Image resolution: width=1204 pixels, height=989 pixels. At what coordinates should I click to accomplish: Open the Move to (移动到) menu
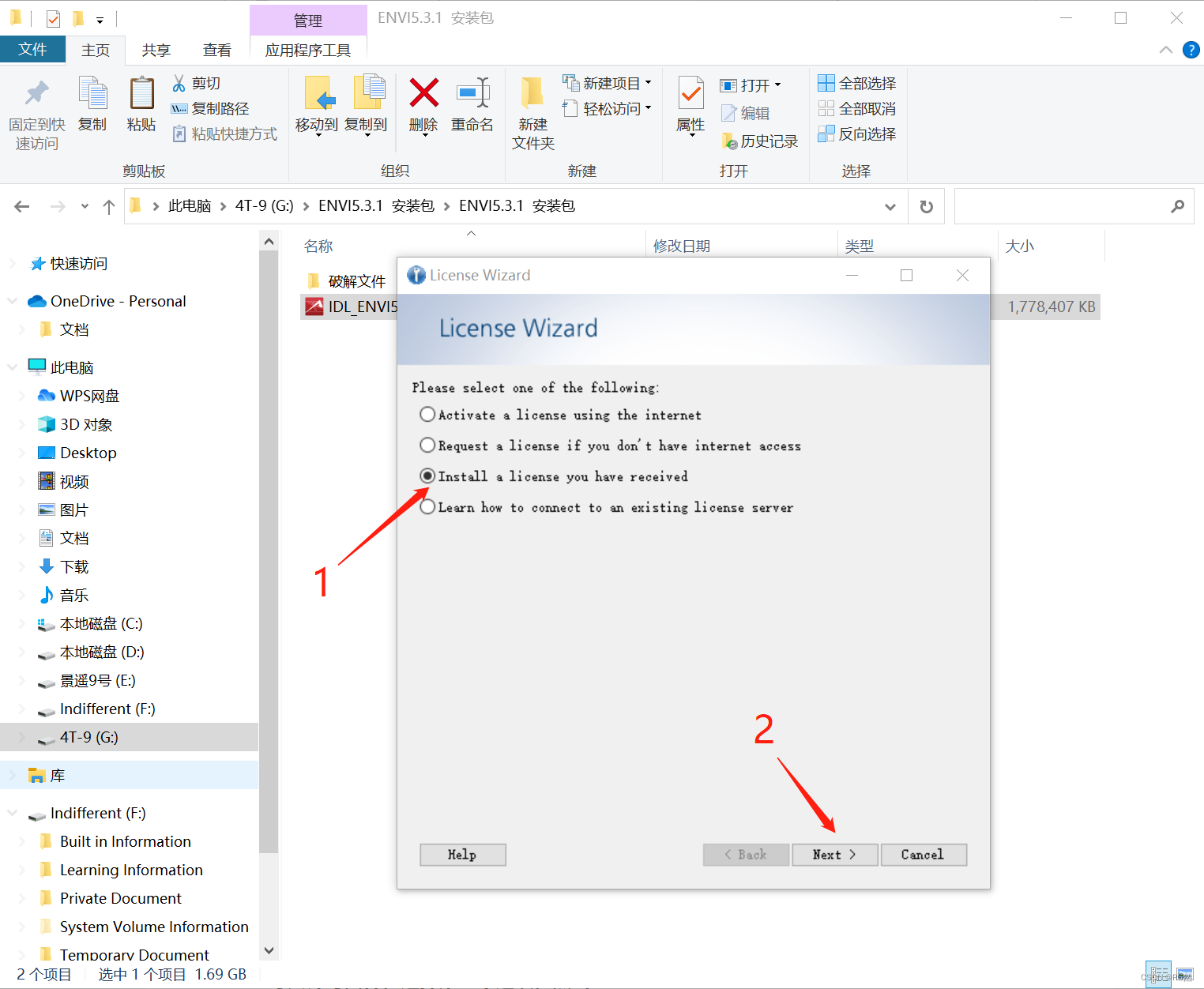(x=317, y=106)
